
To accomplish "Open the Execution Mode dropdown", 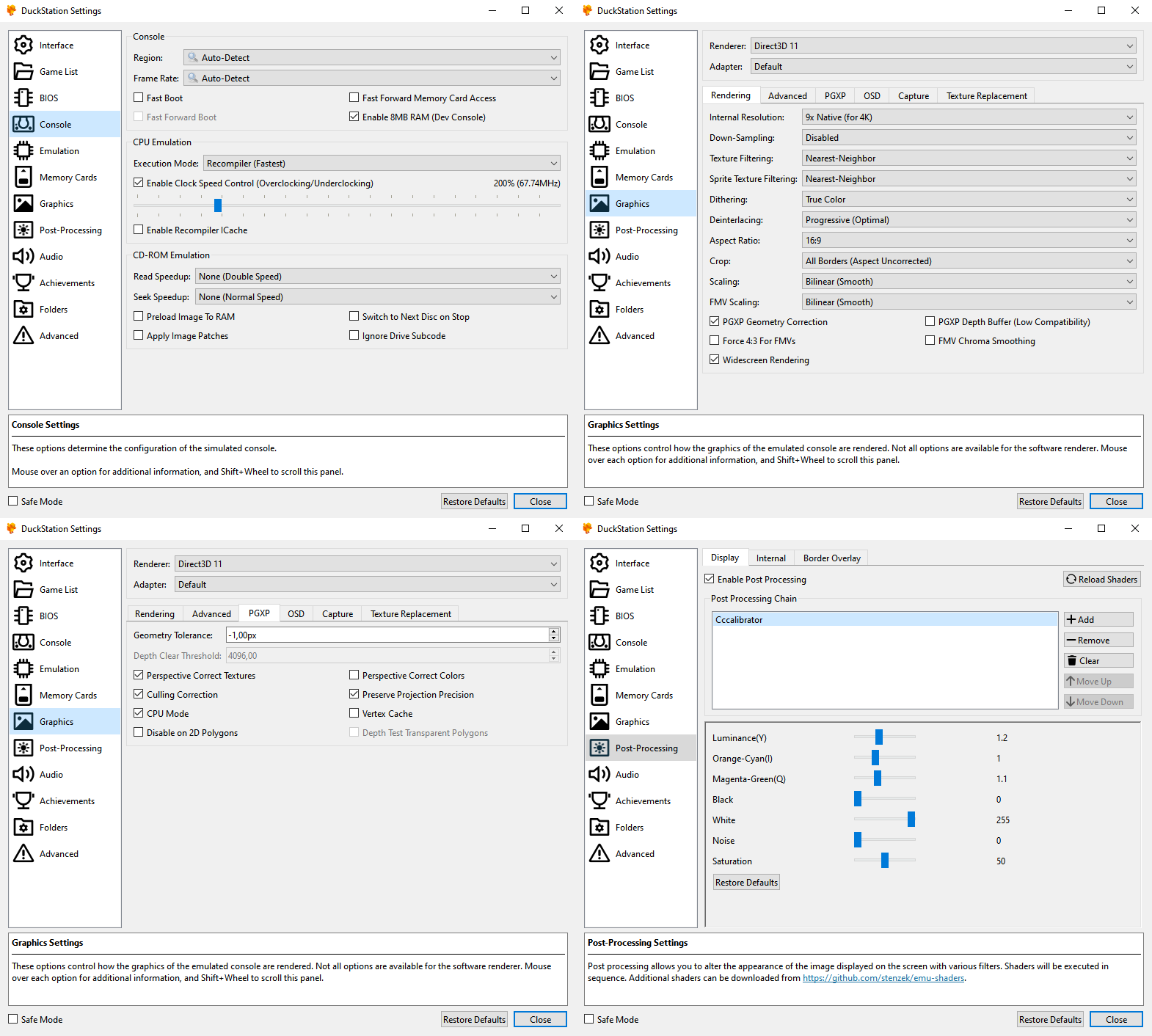I will [382, 163].
